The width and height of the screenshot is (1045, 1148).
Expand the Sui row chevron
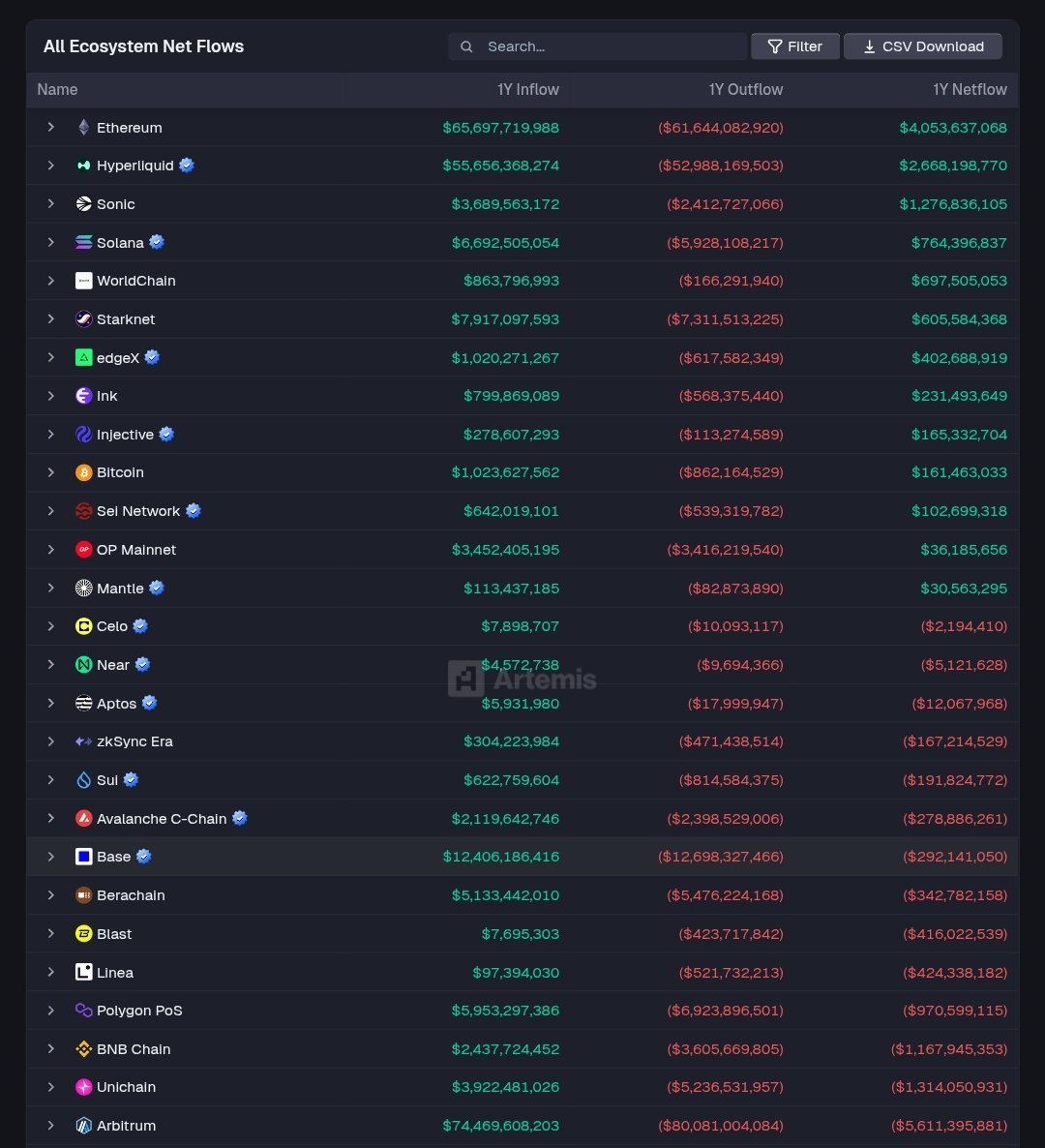coord(50,780)
